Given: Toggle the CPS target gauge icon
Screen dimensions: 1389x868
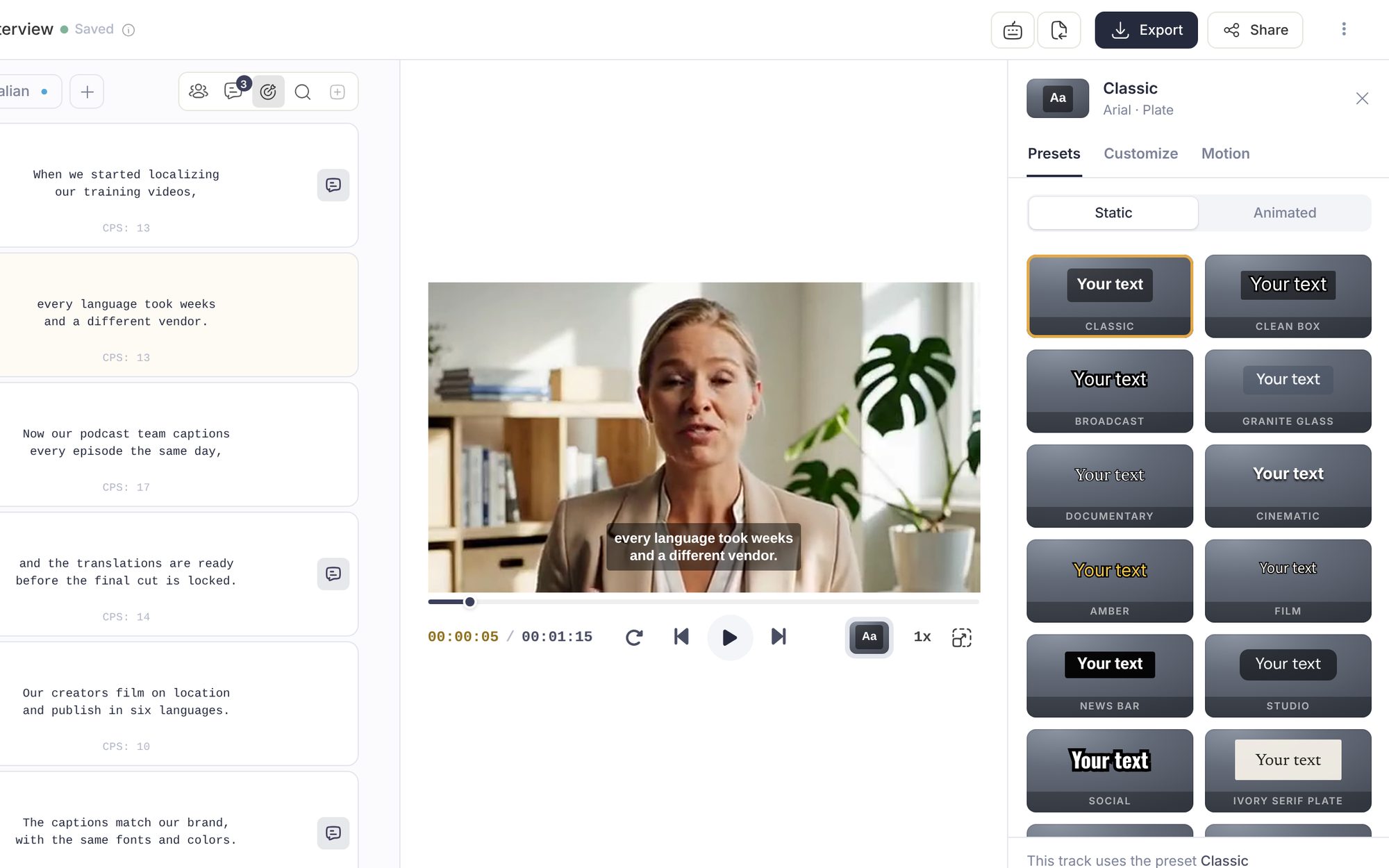Looking at the screenshot, I should [268, 92].
